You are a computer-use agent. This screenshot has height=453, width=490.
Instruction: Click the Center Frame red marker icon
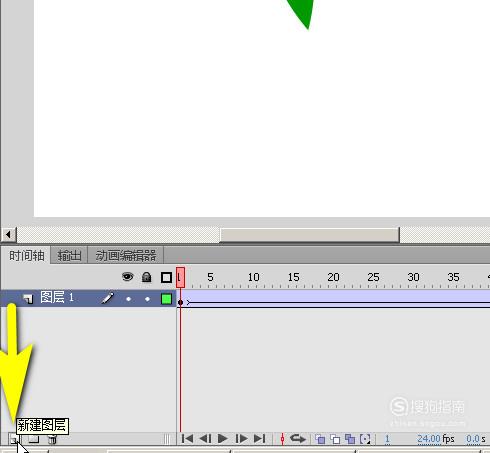[282, 439]
